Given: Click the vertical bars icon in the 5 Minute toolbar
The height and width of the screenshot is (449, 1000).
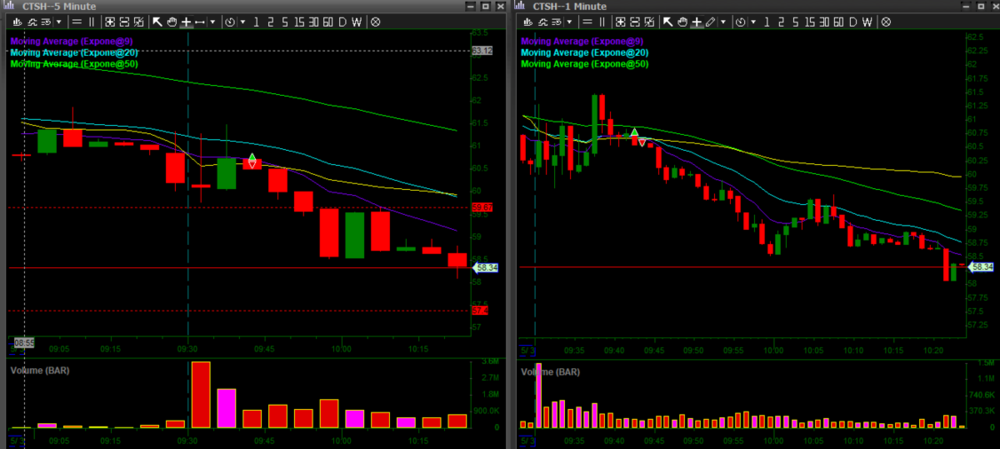Looking at the screenshot, I should click(93, 21).
